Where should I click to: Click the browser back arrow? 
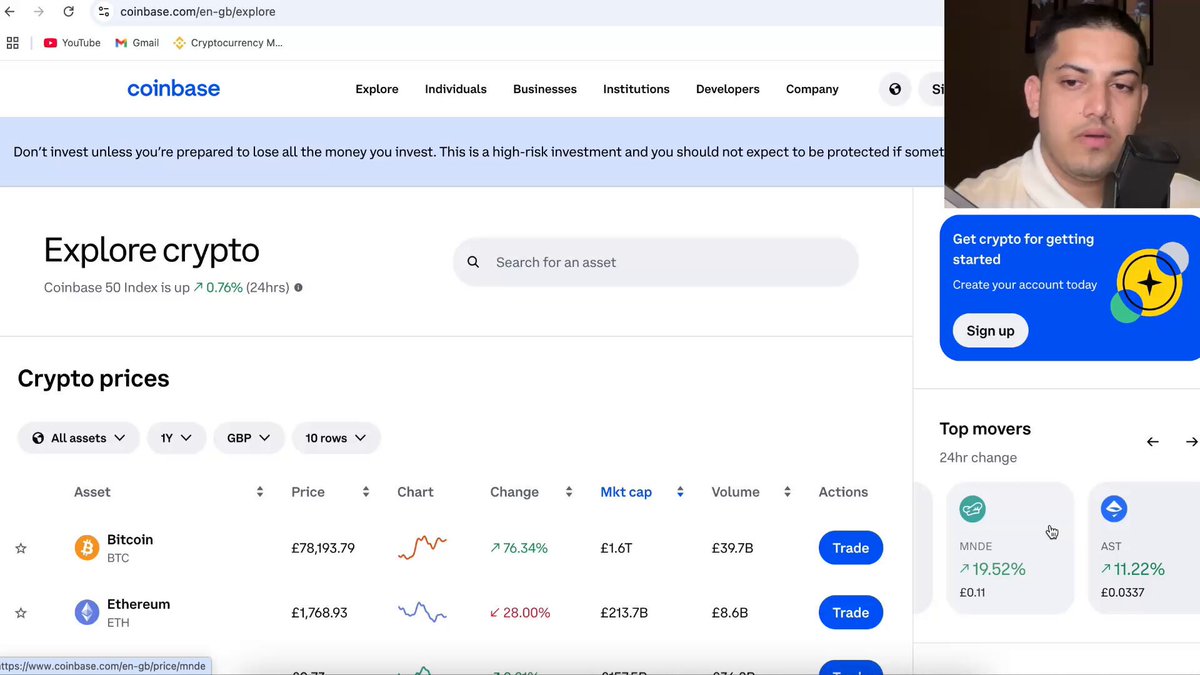coord(10,12)
